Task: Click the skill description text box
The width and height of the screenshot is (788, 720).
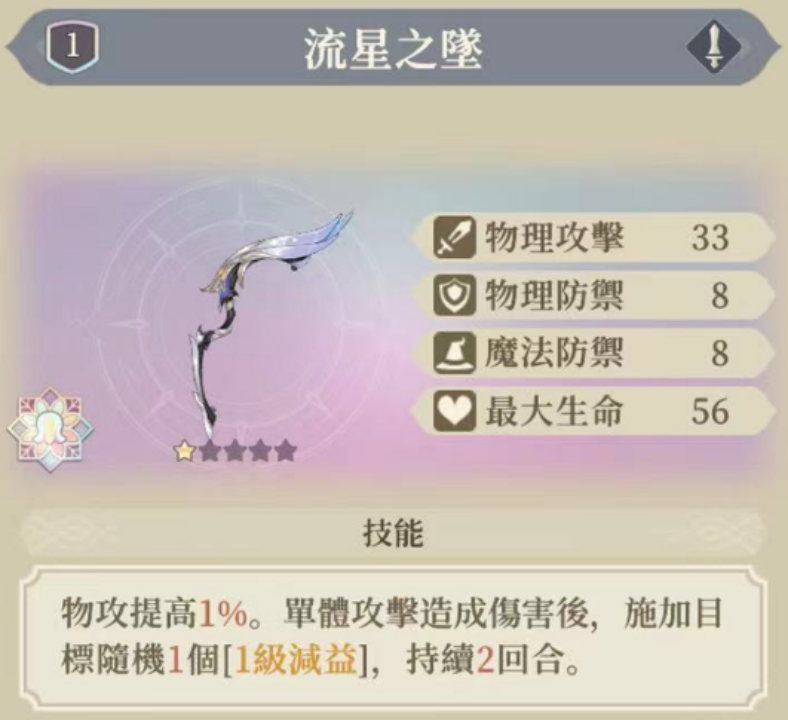Action: point(394,637)
